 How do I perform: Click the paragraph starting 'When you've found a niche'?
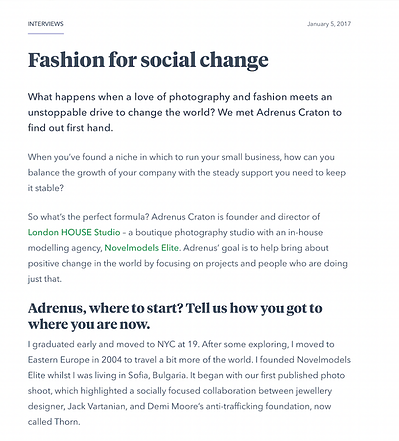pyautogui.click(x=187, y=172)
